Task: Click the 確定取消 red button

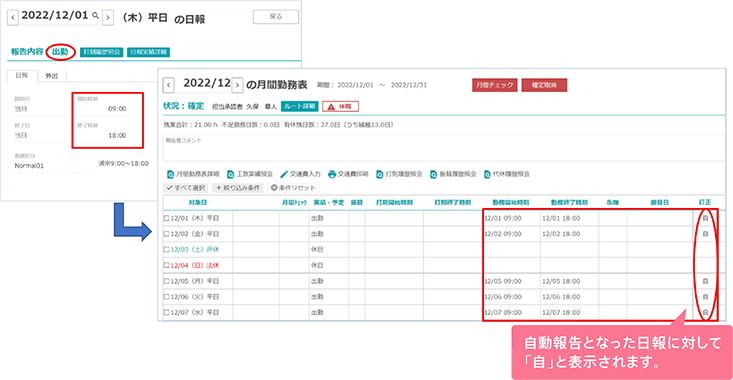Action: (544, 85)
